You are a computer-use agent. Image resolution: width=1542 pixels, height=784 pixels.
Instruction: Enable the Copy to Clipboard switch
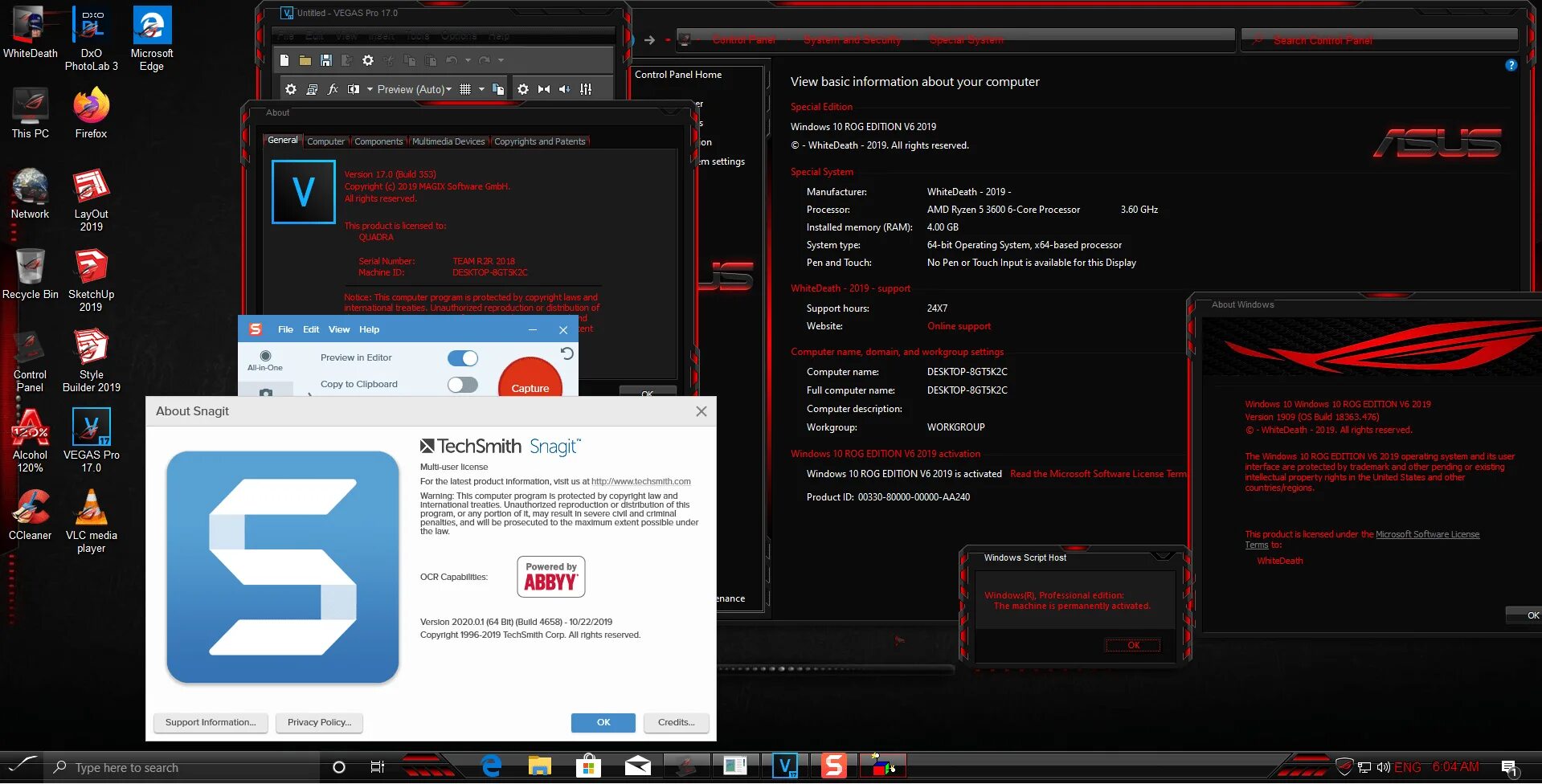coord(463,385)
